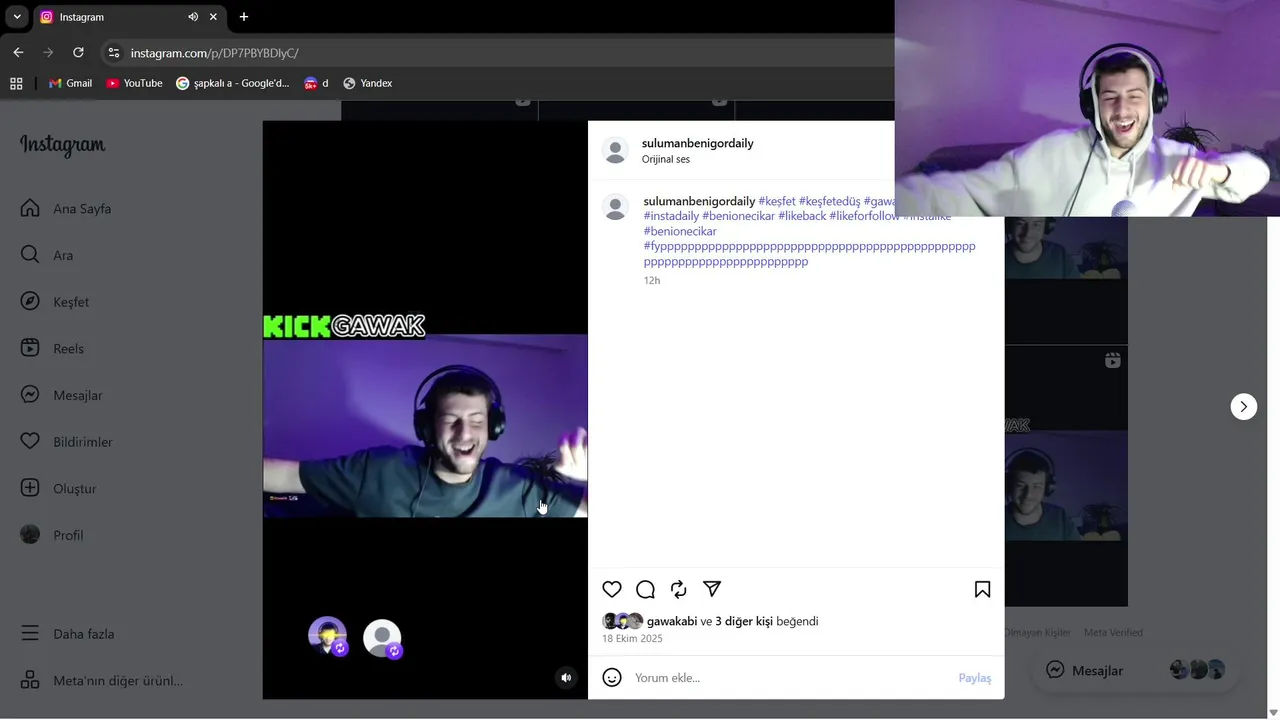Viewport: 1280px width, 720px height.
Task: Click the second tagged-user avatar on video
Action: click(x=383, y=639)
